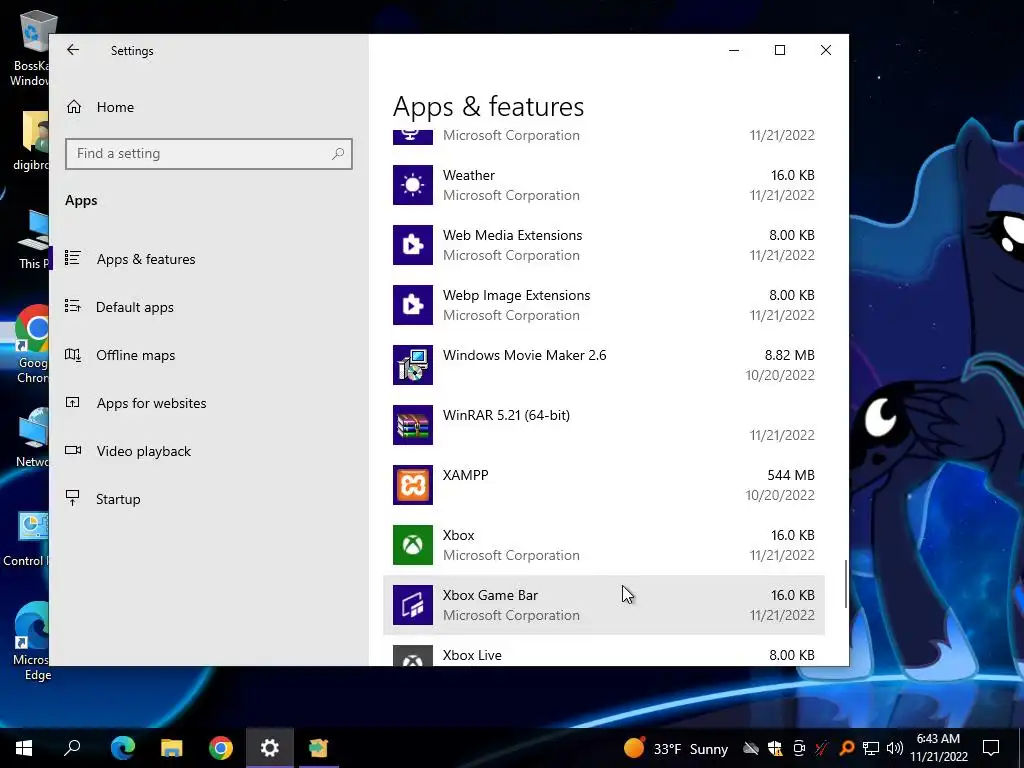
Task: Select the XAMPP app icon
Action: (x=413, y=485)
